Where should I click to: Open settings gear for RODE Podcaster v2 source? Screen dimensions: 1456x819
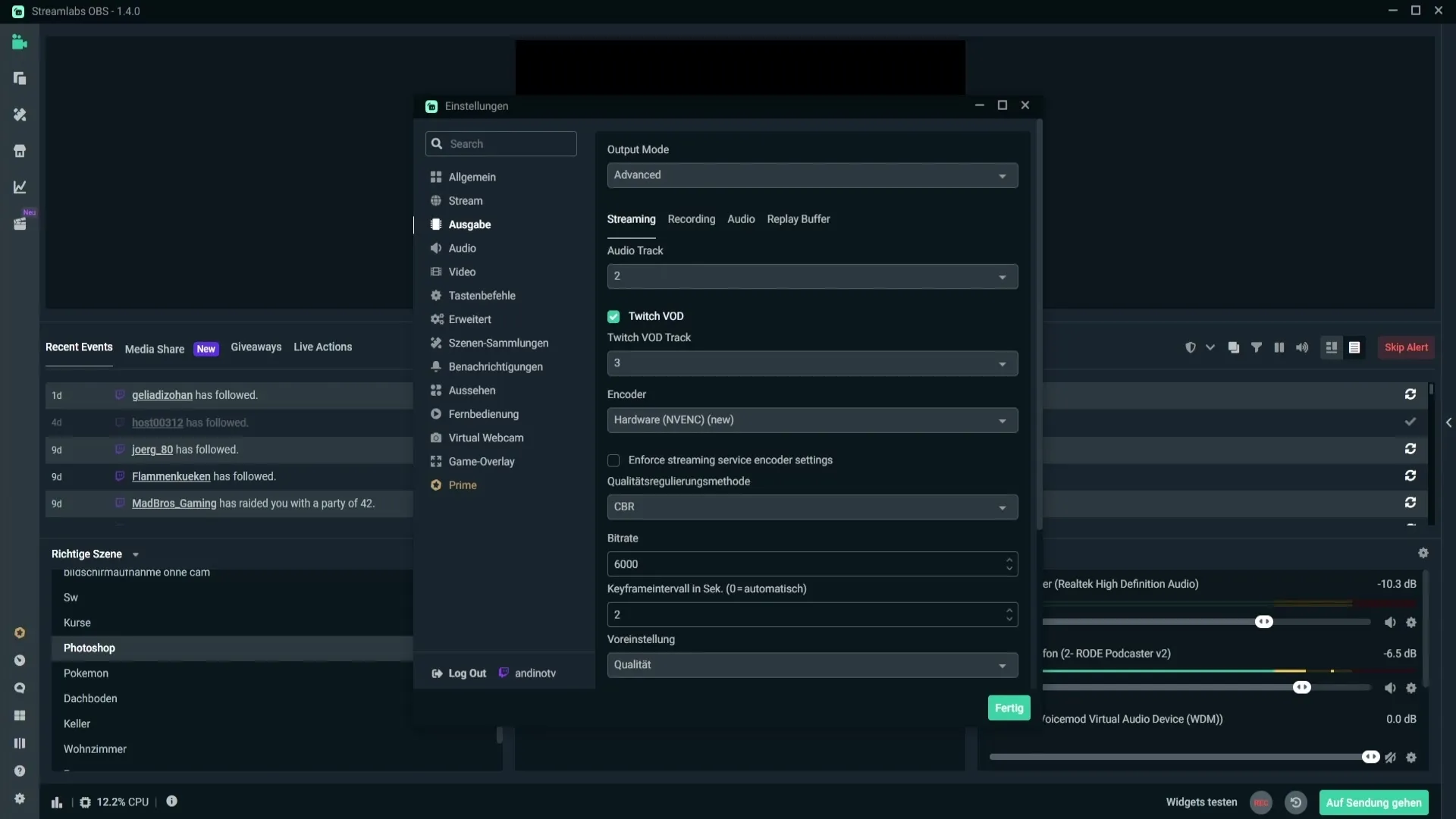tap(1411, 688)
